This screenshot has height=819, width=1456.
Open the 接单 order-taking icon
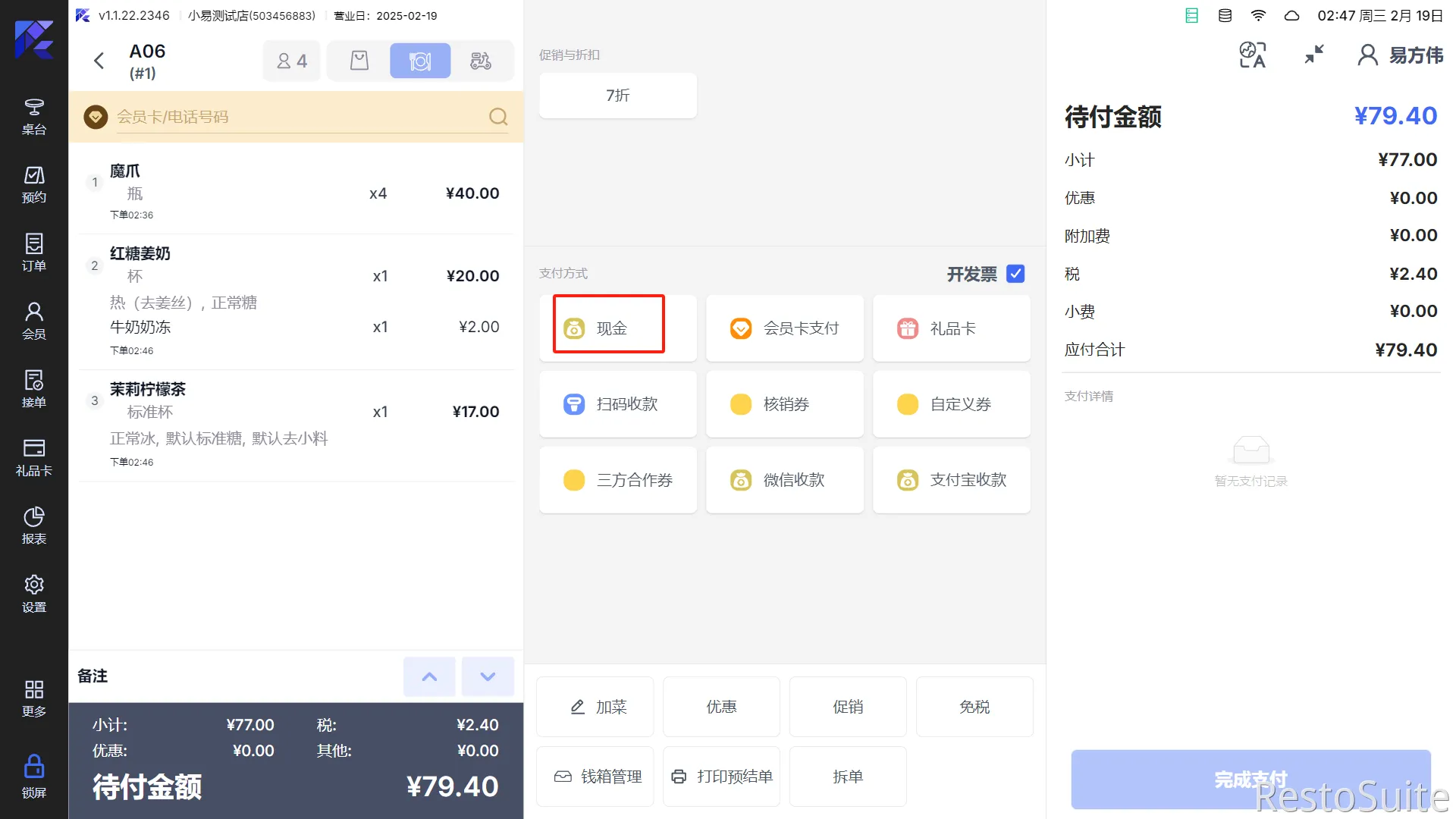coord(34,390)
